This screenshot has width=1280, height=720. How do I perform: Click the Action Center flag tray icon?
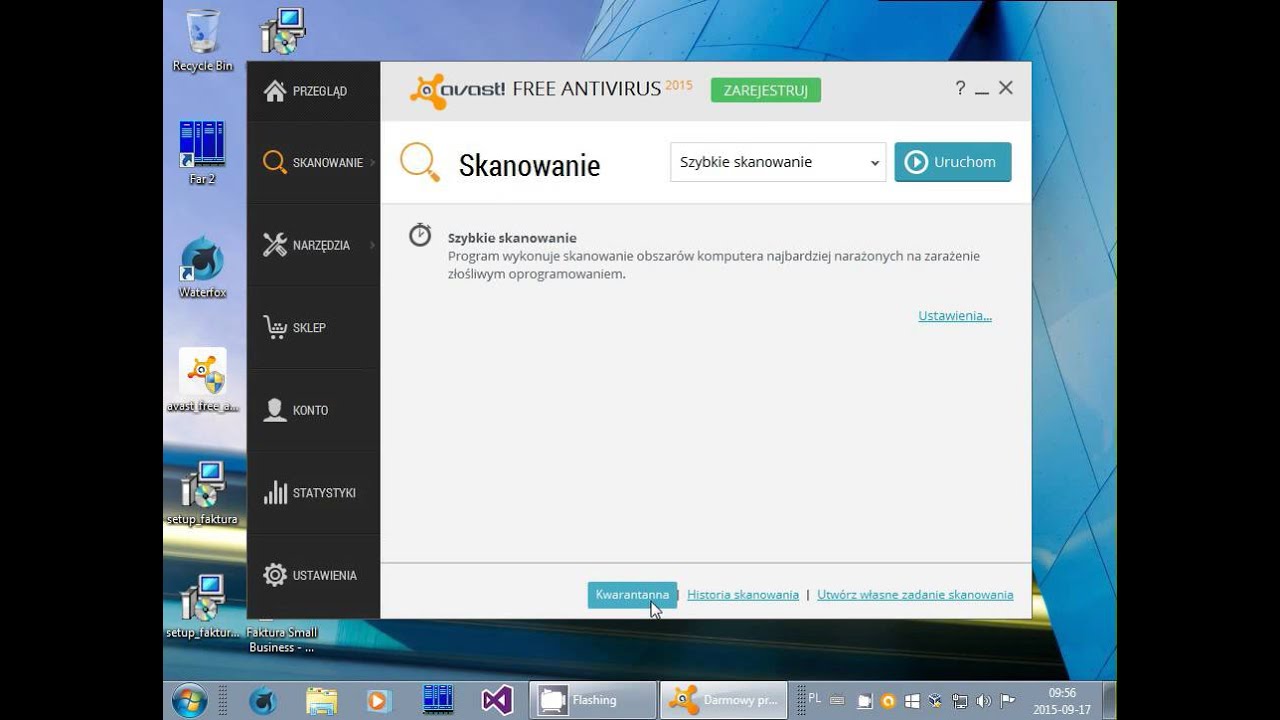point(1008,701)
